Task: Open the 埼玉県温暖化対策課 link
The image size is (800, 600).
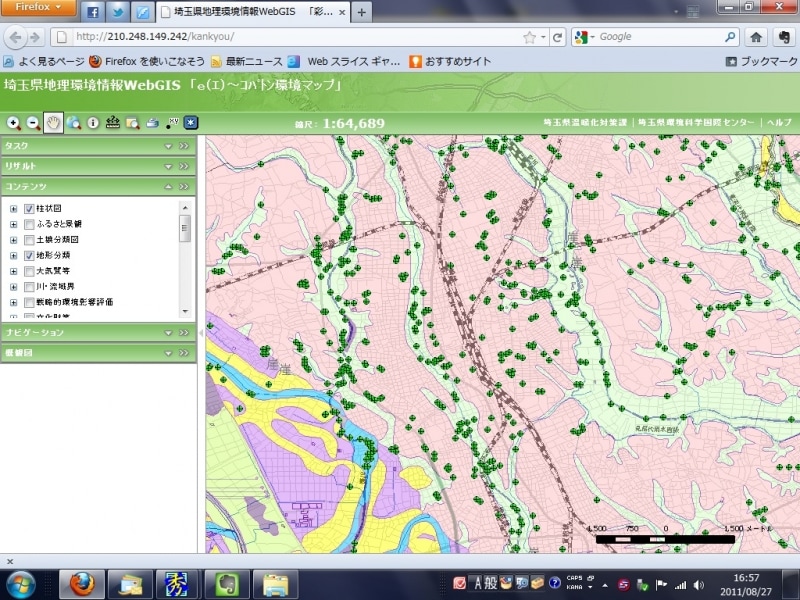Action: [584, 122]
